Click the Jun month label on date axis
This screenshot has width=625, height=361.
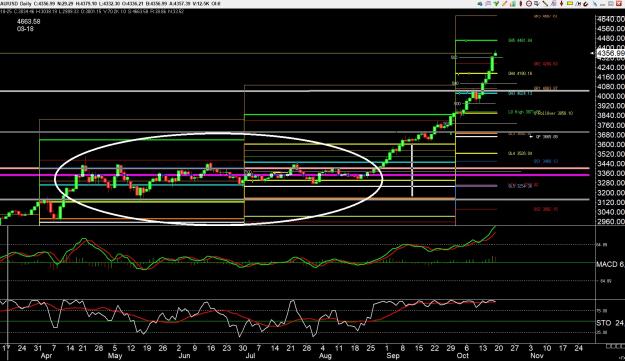click(184, 355)
